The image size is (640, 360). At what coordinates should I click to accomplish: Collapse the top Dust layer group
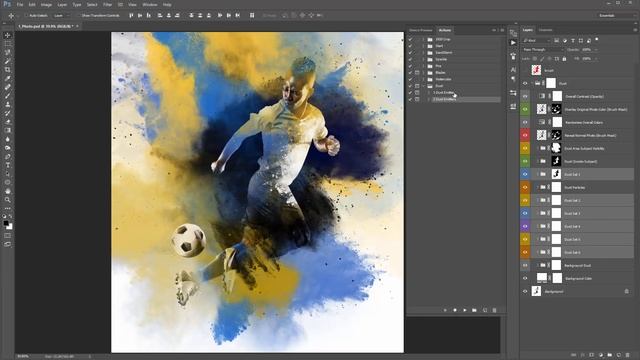[532, 83]
